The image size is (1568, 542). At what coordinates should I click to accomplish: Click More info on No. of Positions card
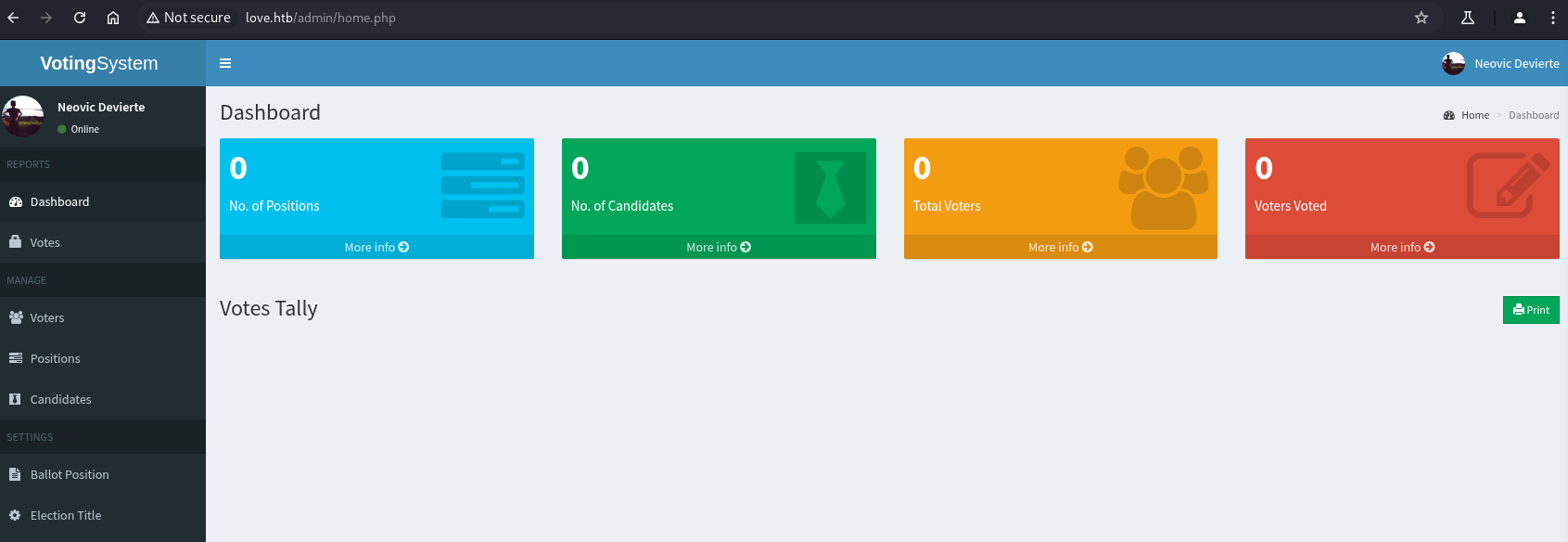coord(376,247)
